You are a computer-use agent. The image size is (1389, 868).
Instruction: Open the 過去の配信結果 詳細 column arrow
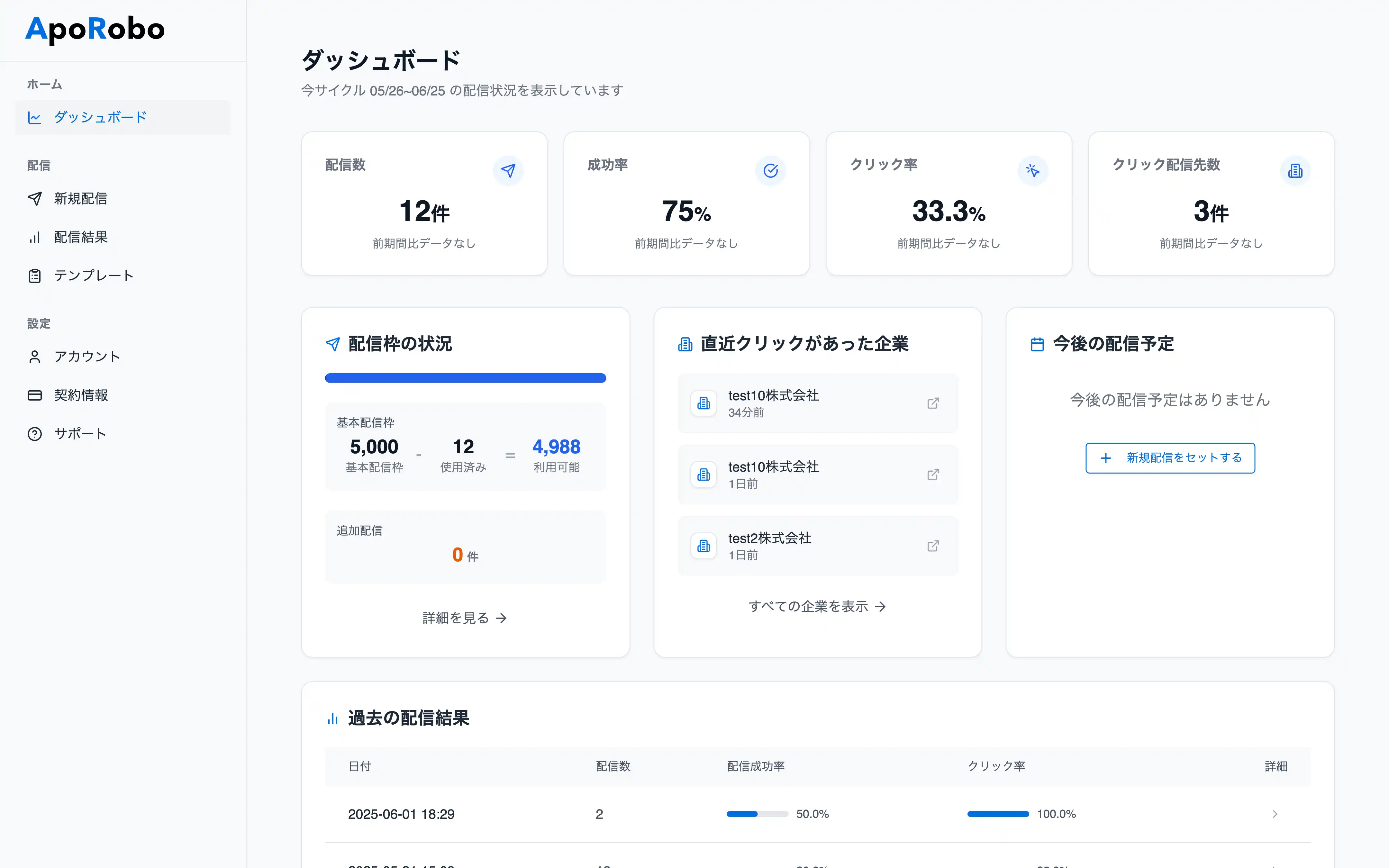(x=1276, y=766)
